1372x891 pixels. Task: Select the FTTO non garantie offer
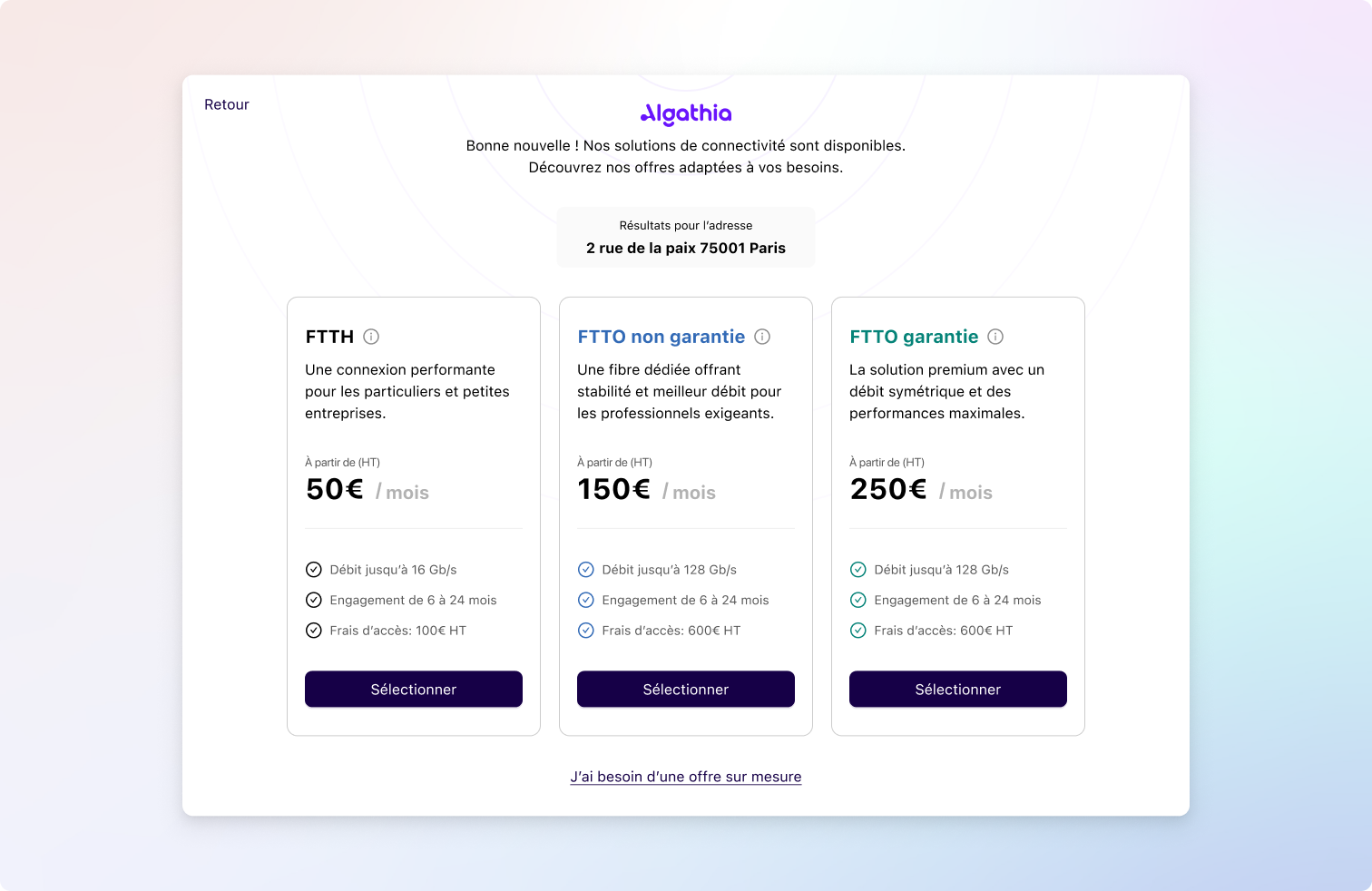point(686,690)
